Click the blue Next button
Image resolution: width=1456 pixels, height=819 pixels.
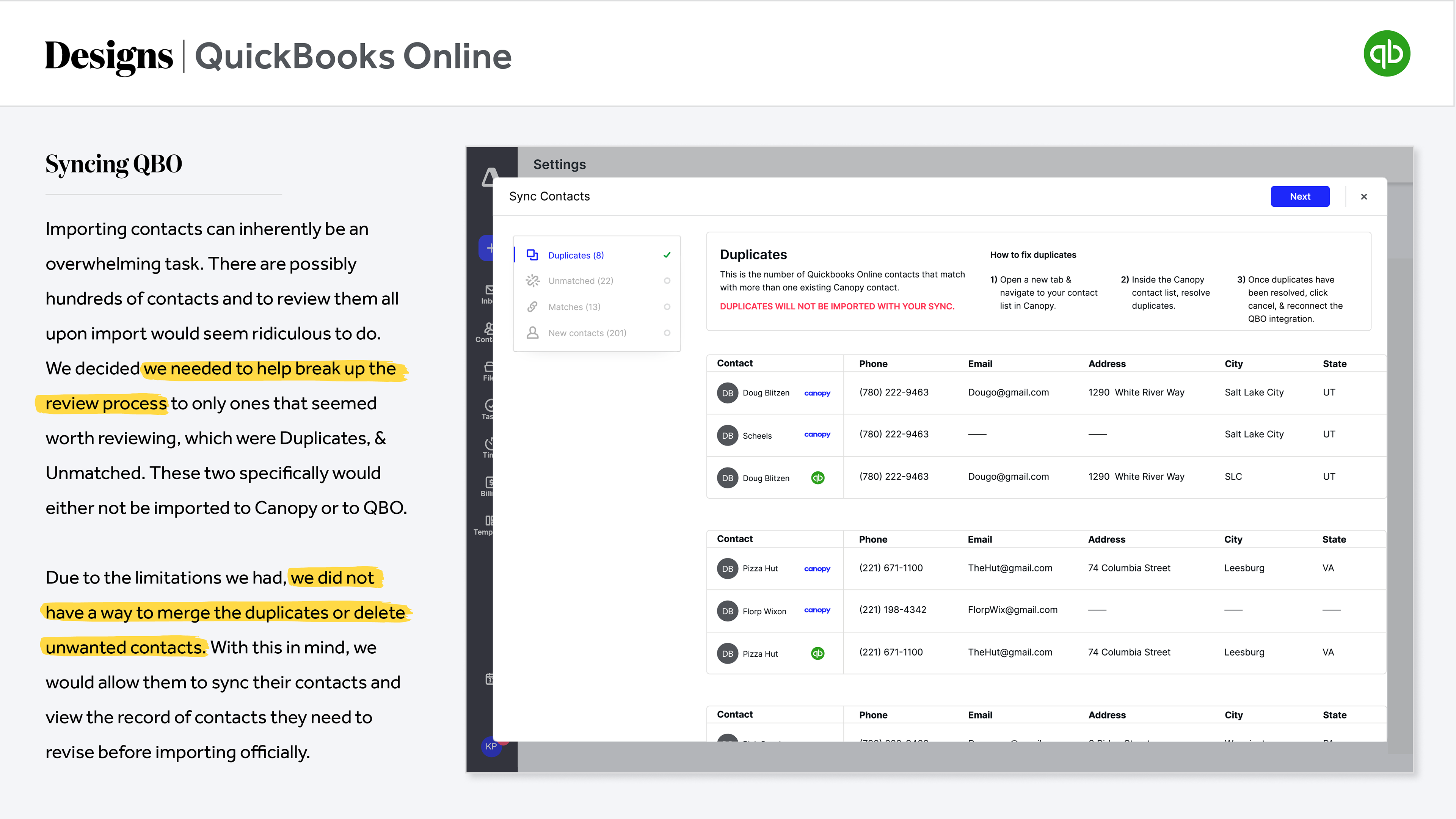1300,196
